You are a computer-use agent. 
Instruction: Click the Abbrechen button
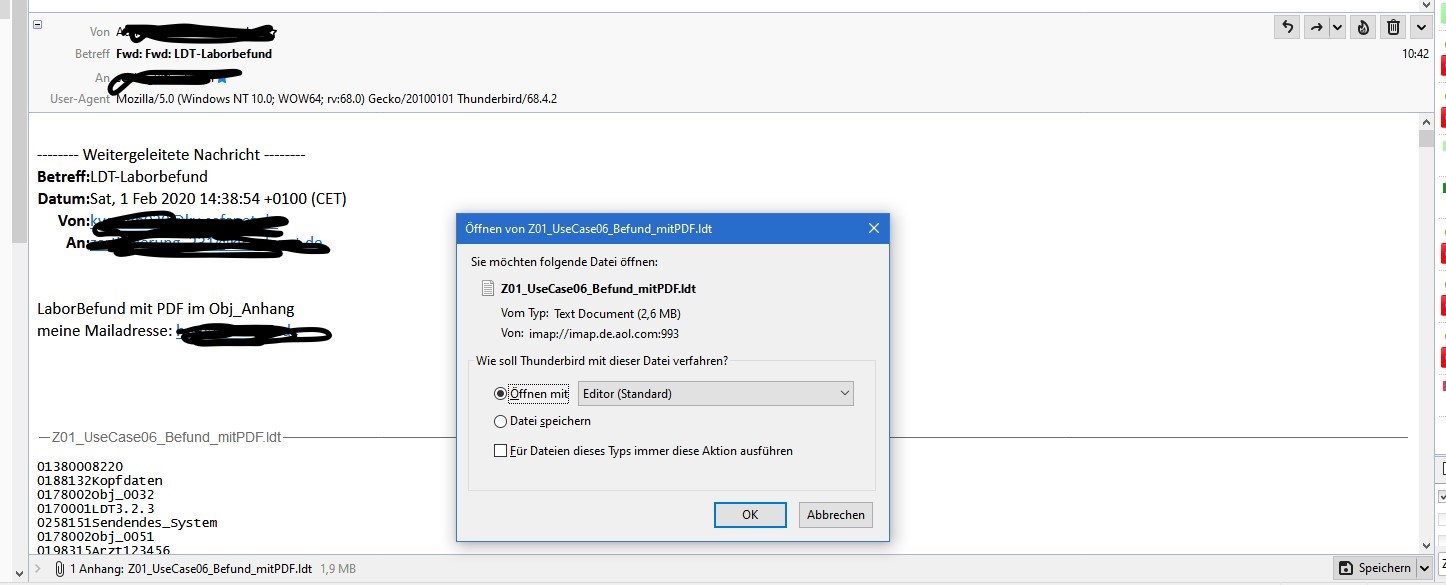pos(836,515)
